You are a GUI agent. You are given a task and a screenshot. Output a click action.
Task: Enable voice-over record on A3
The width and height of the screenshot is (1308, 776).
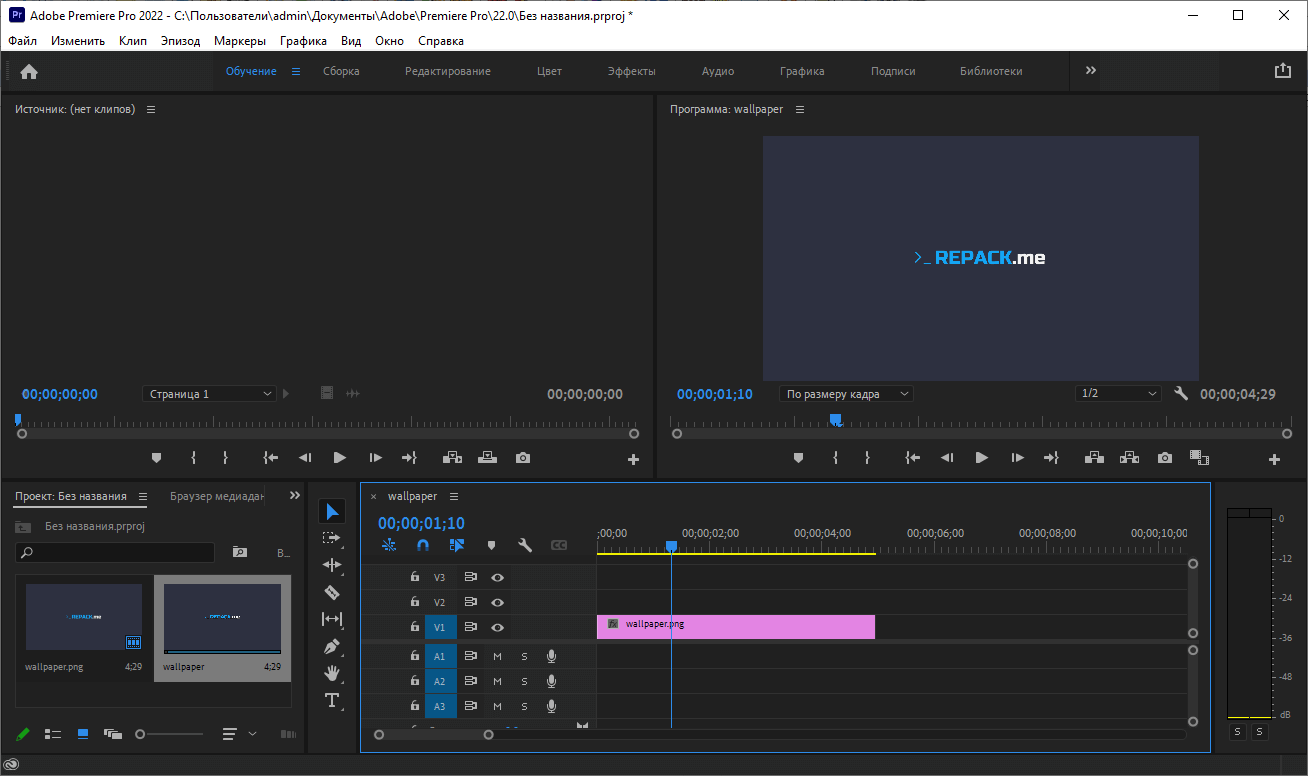click(551, 706)
